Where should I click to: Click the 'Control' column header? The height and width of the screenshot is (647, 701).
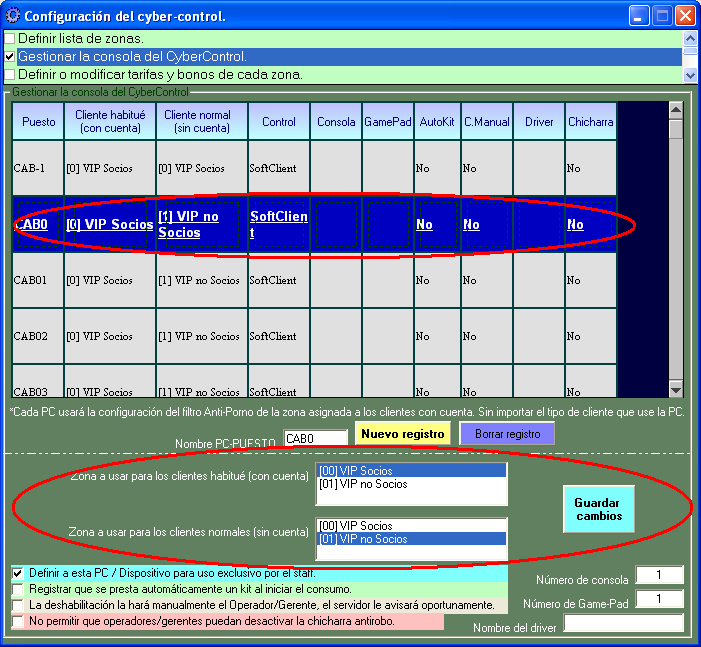(279, 122)
